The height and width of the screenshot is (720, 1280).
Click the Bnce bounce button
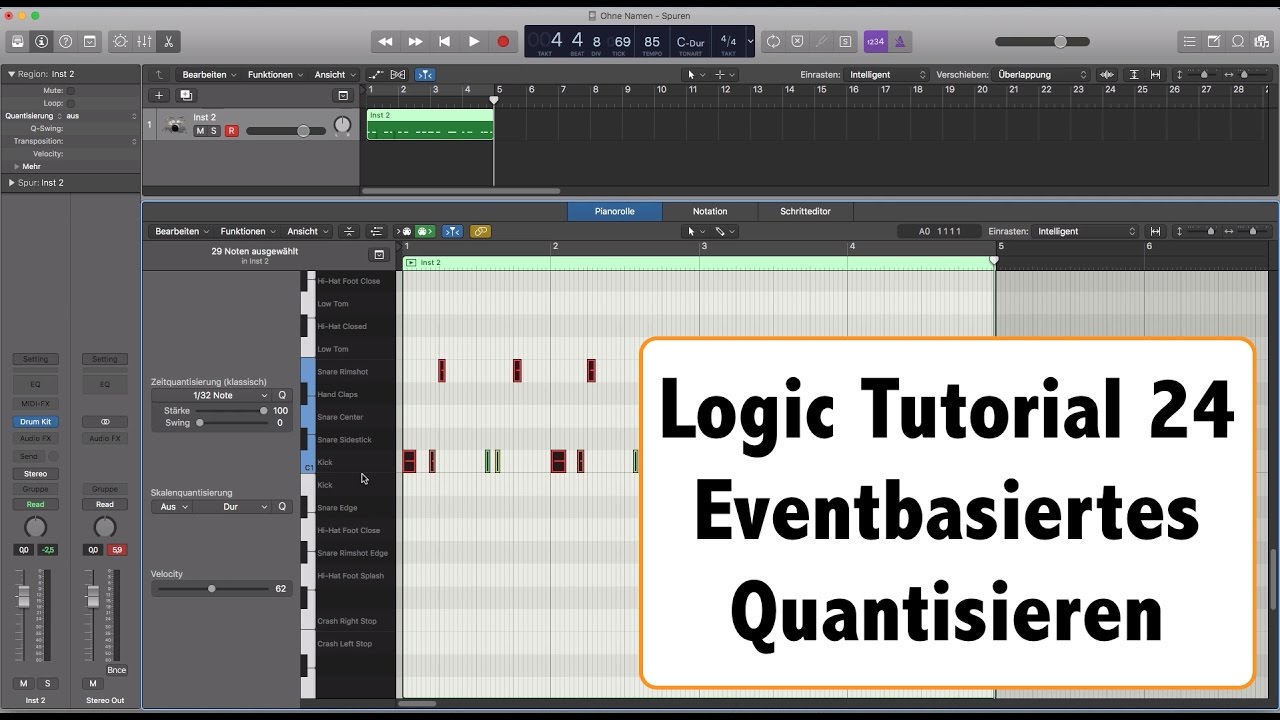coord(117,670)
